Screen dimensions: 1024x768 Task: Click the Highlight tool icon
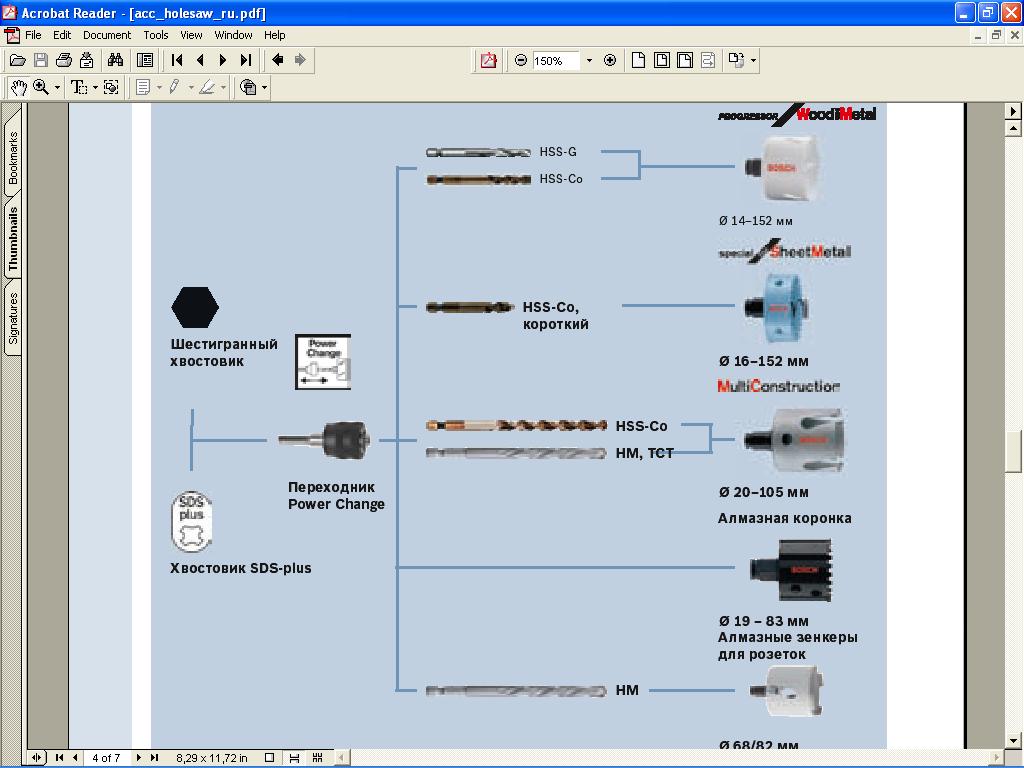(x=207, y=88)
